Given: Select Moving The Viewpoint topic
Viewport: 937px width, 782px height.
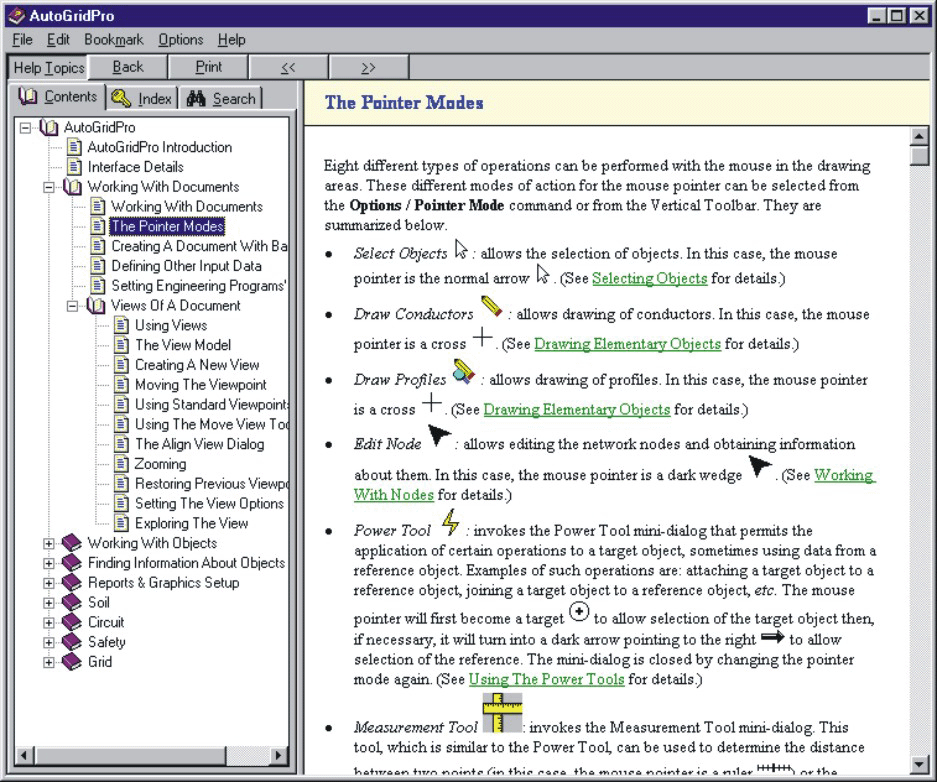Looking at the screenshot, I should tap(201, 385).
